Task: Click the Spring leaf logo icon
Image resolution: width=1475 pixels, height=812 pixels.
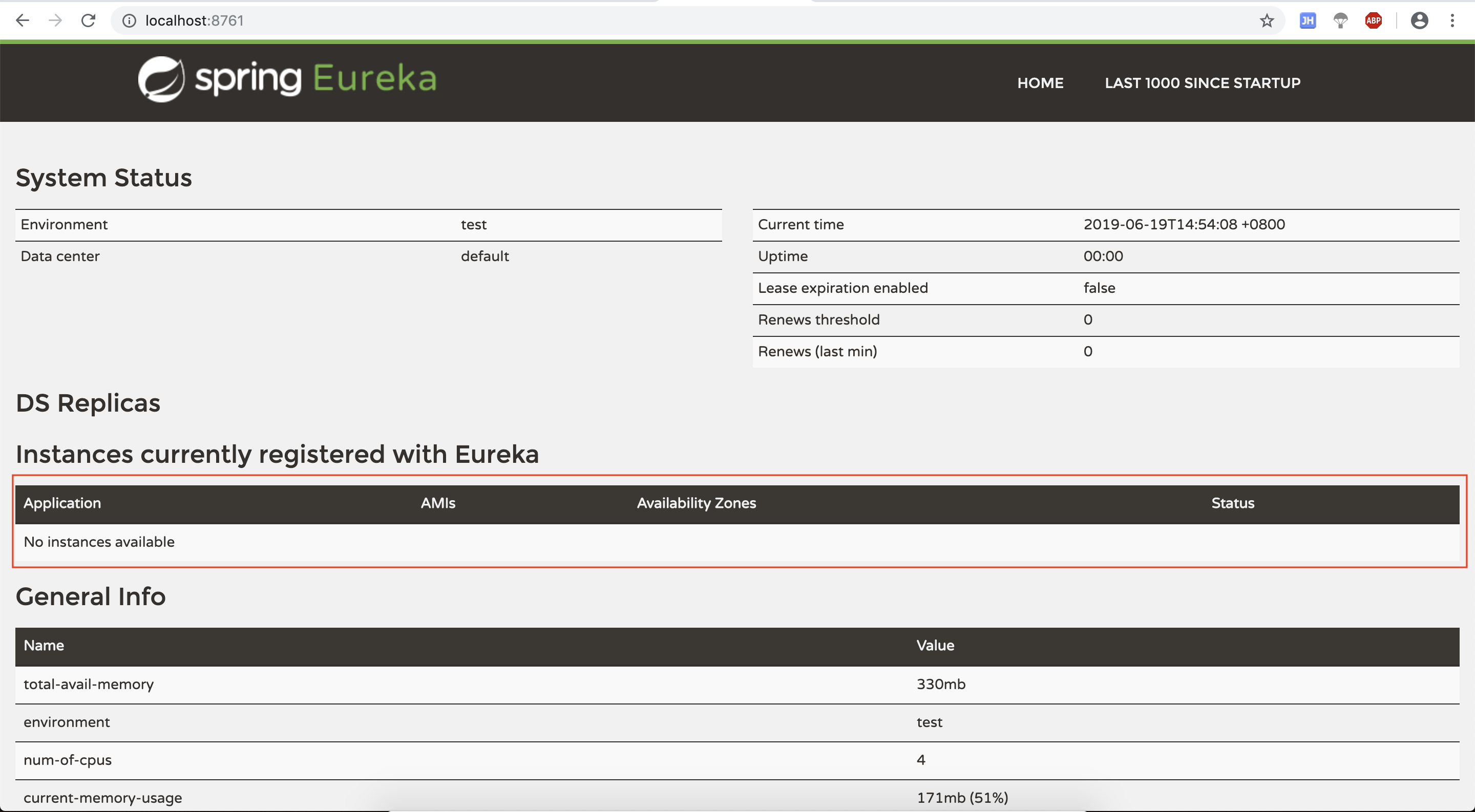Action: 161,79
